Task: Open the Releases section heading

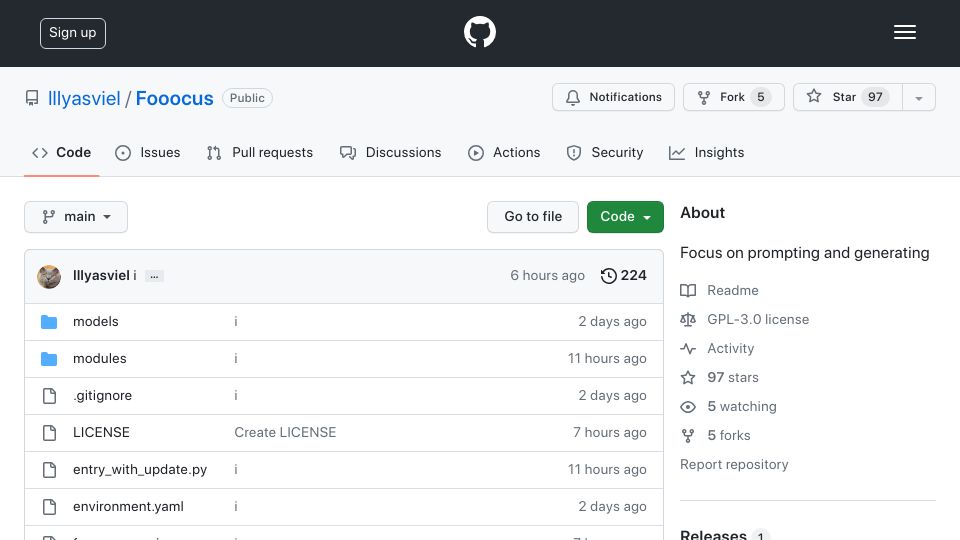Action: (x=713, y=534)
